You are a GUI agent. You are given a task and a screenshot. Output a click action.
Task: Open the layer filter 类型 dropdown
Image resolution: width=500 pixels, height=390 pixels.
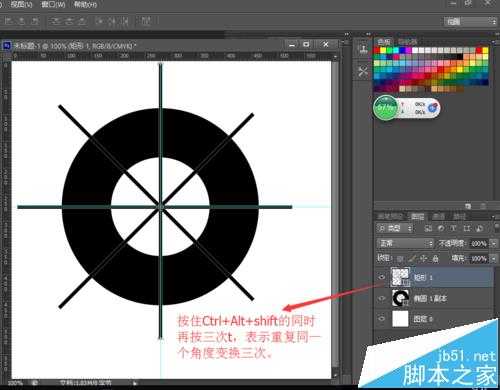point(395,228)
